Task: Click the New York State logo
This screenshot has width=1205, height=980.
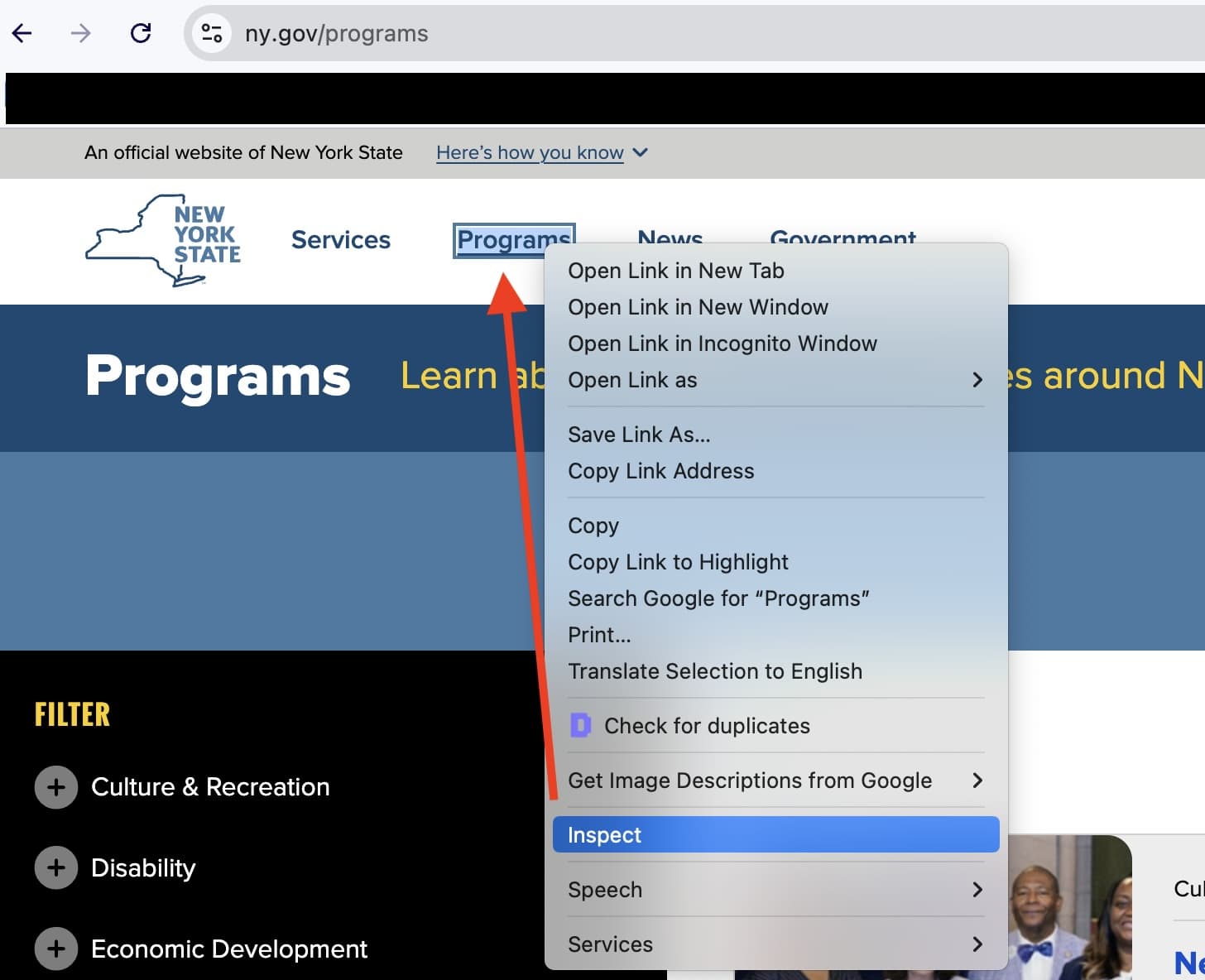Action: [x=164, y=240]
